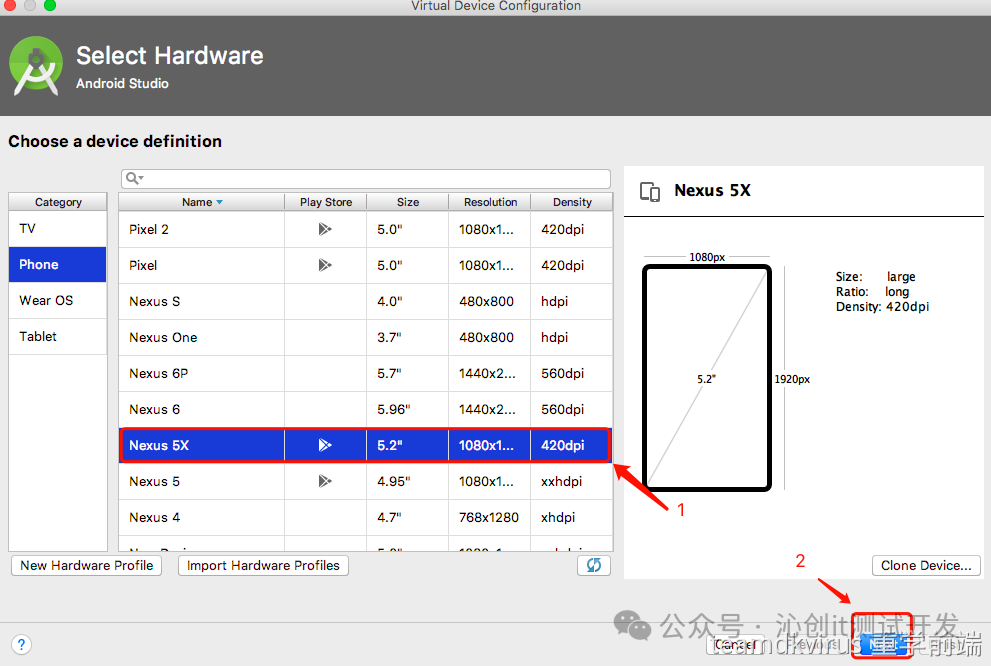
Task: Click the Density: 420dpi detail text
Action: 882,307
